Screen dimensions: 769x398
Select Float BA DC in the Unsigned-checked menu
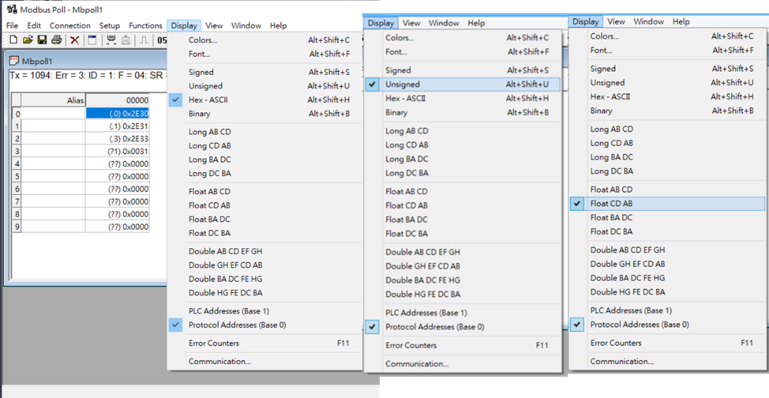(x=462, y=220)
